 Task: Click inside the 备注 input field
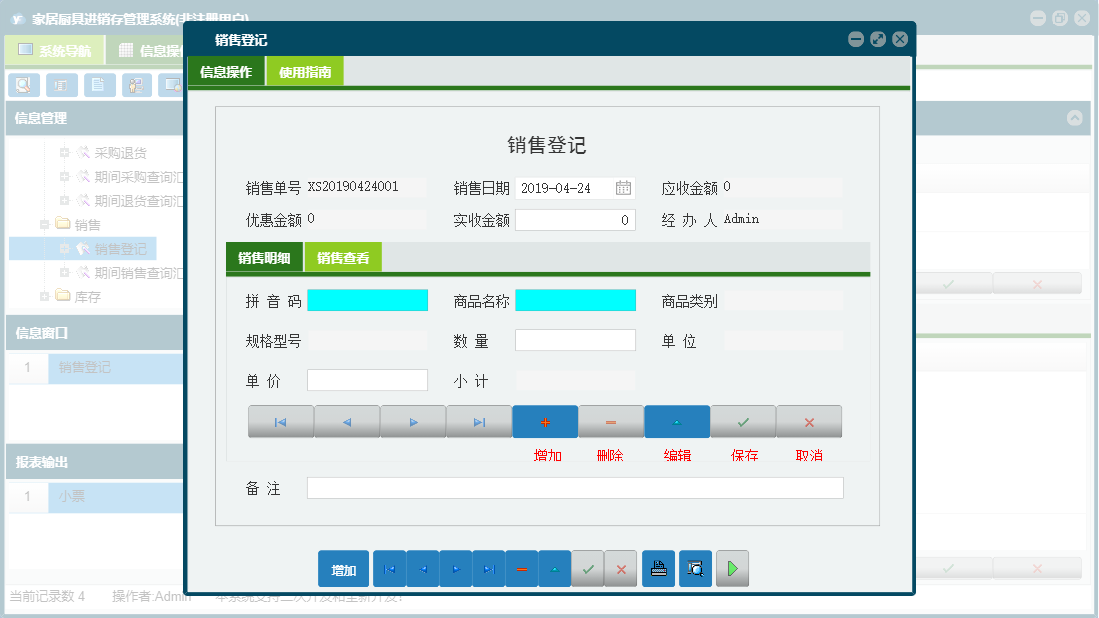575,488
